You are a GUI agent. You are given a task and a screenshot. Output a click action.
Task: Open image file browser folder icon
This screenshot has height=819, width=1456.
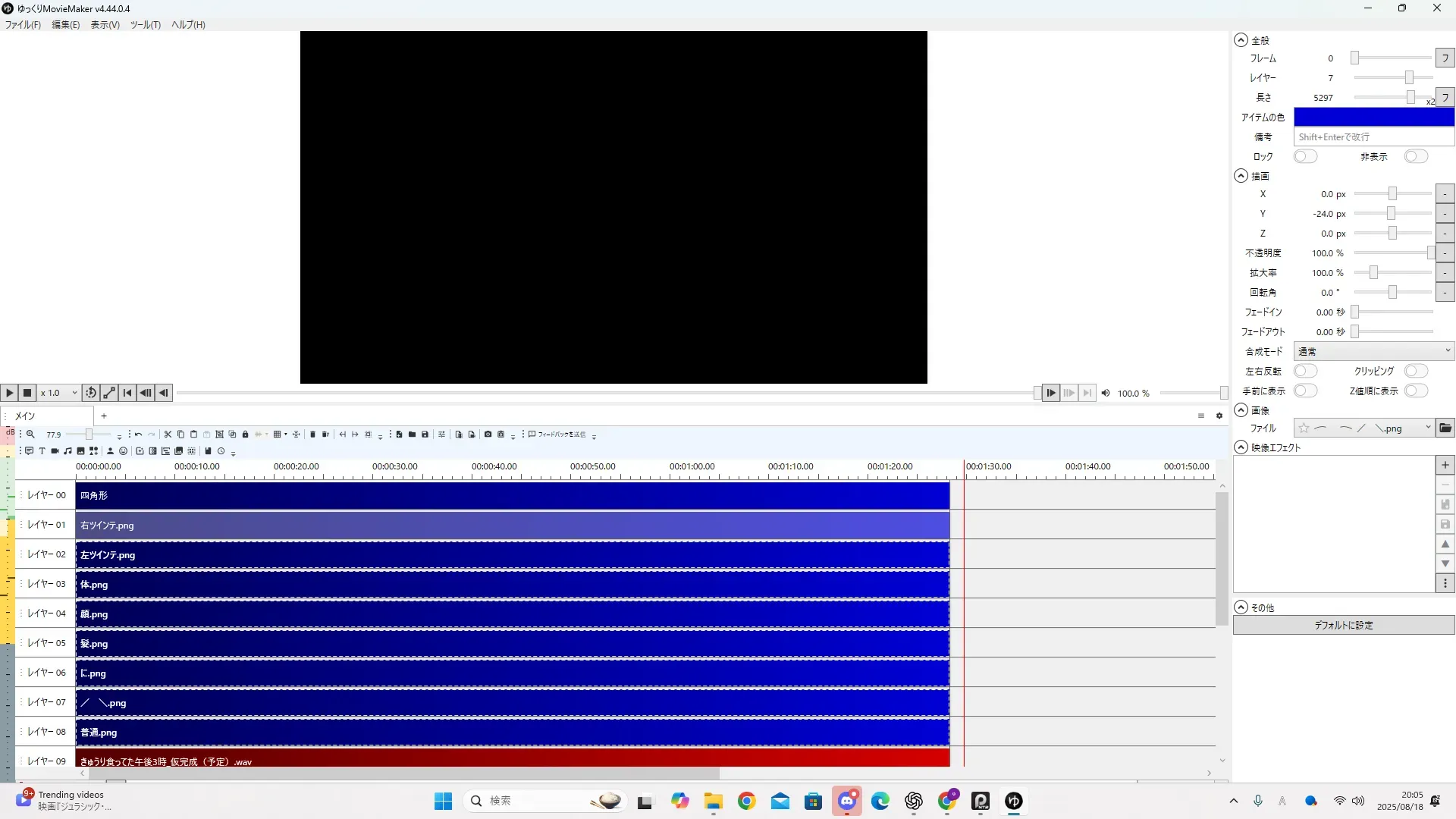[1445, 428]
